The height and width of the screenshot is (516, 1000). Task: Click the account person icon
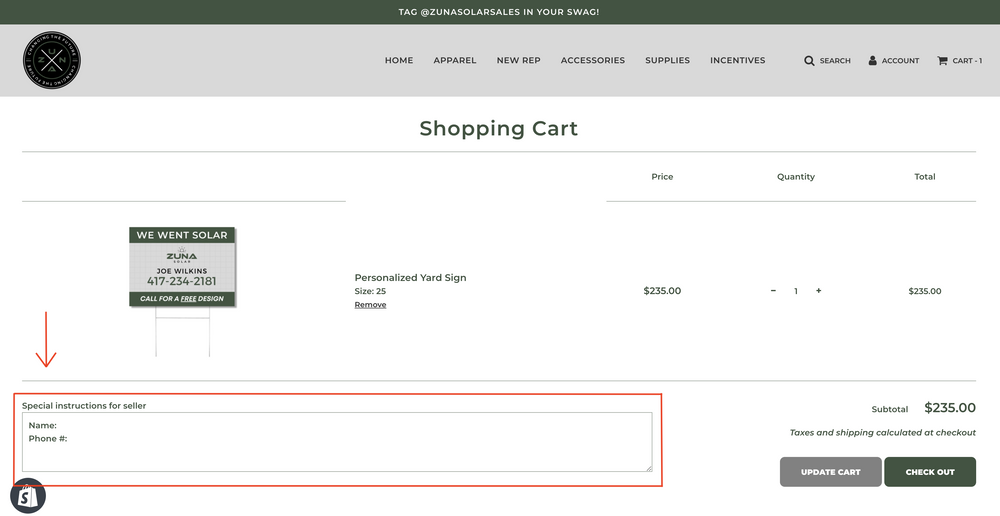coord(872,61)
